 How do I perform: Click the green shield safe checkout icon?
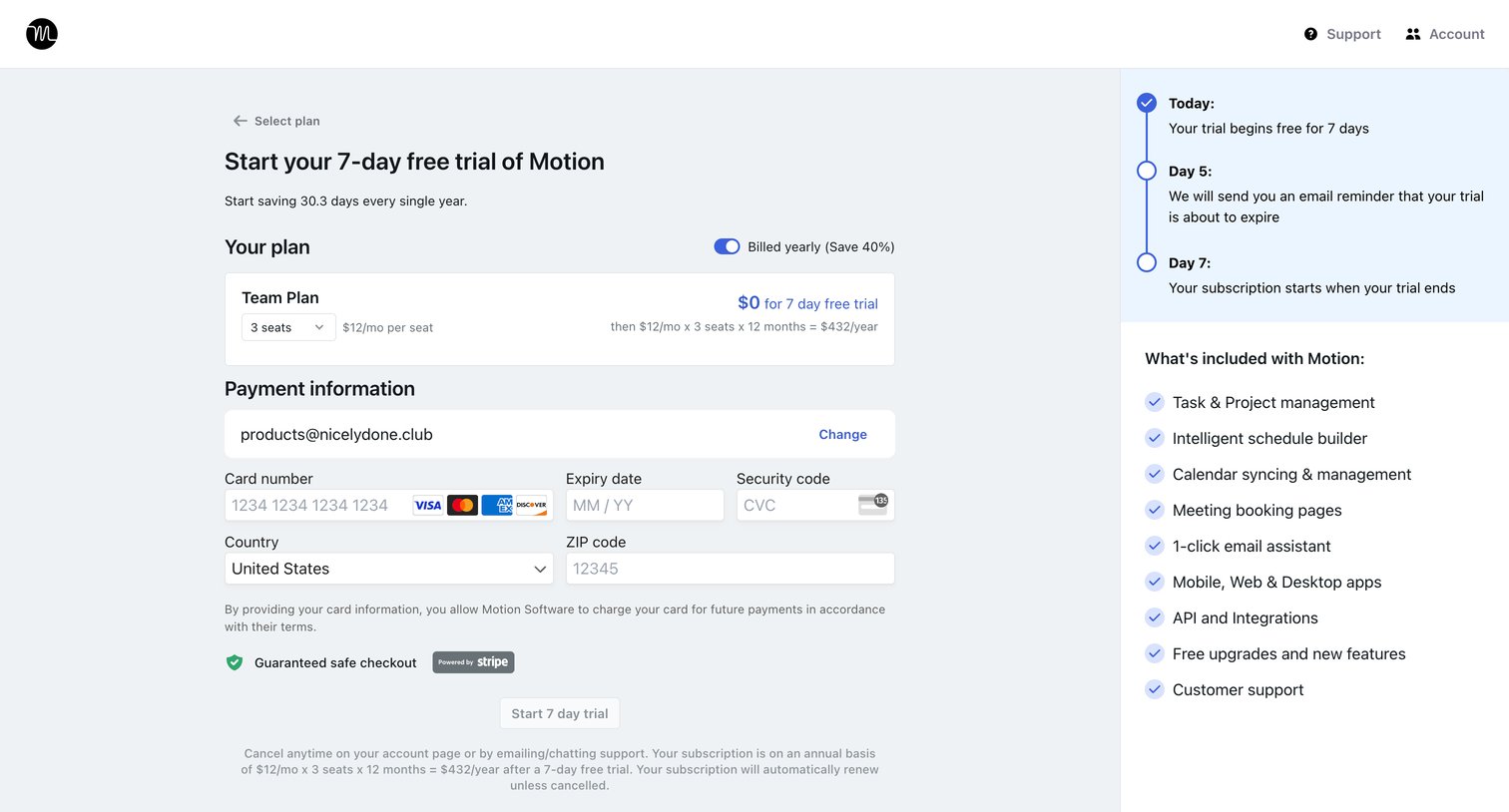click(x=235, y=662)
